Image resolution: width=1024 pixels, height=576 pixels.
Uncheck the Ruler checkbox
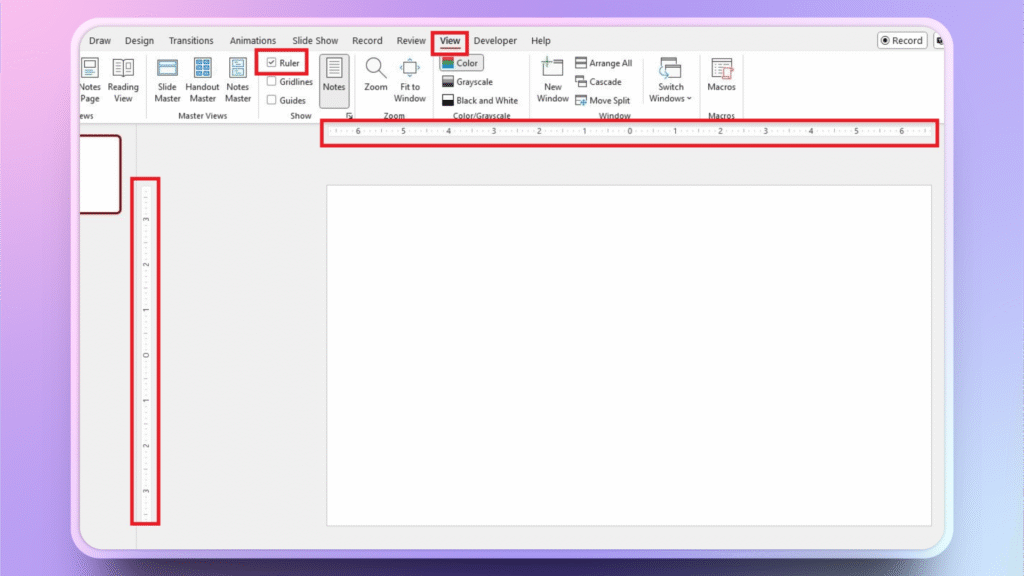coord(272,63)
